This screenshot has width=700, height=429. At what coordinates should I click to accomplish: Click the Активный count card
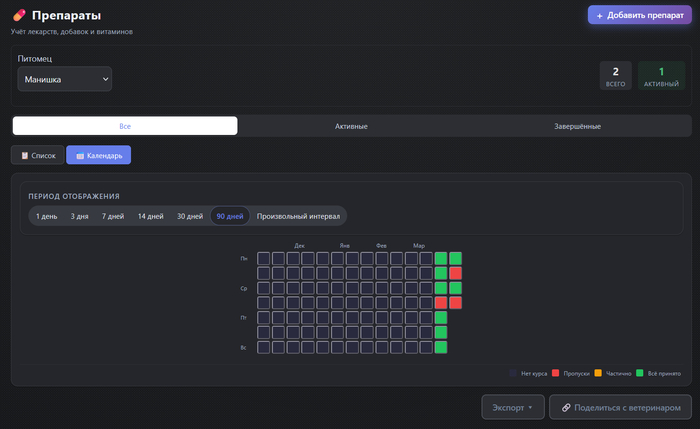coord(661,76)
